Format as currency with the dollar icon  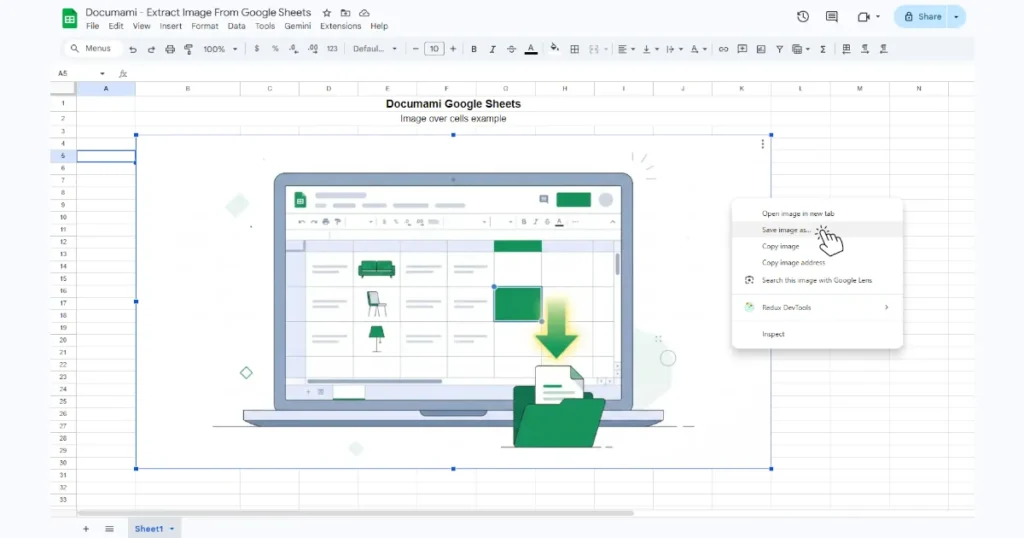pos(257,49)
